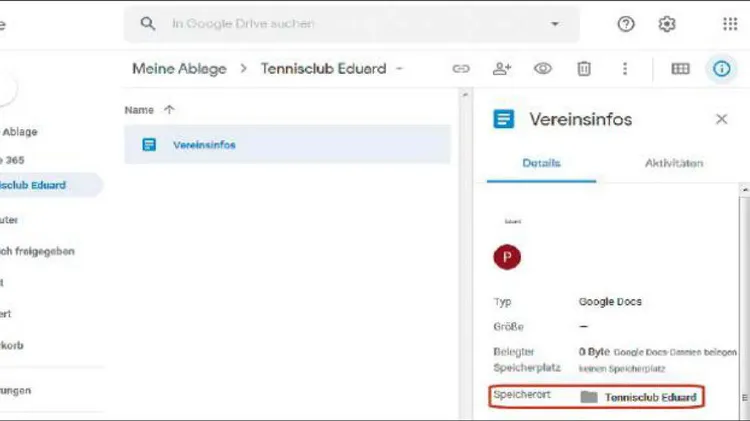
Task: Open the Tennisclub Eduard storage location
Action: tap(639, 397)
